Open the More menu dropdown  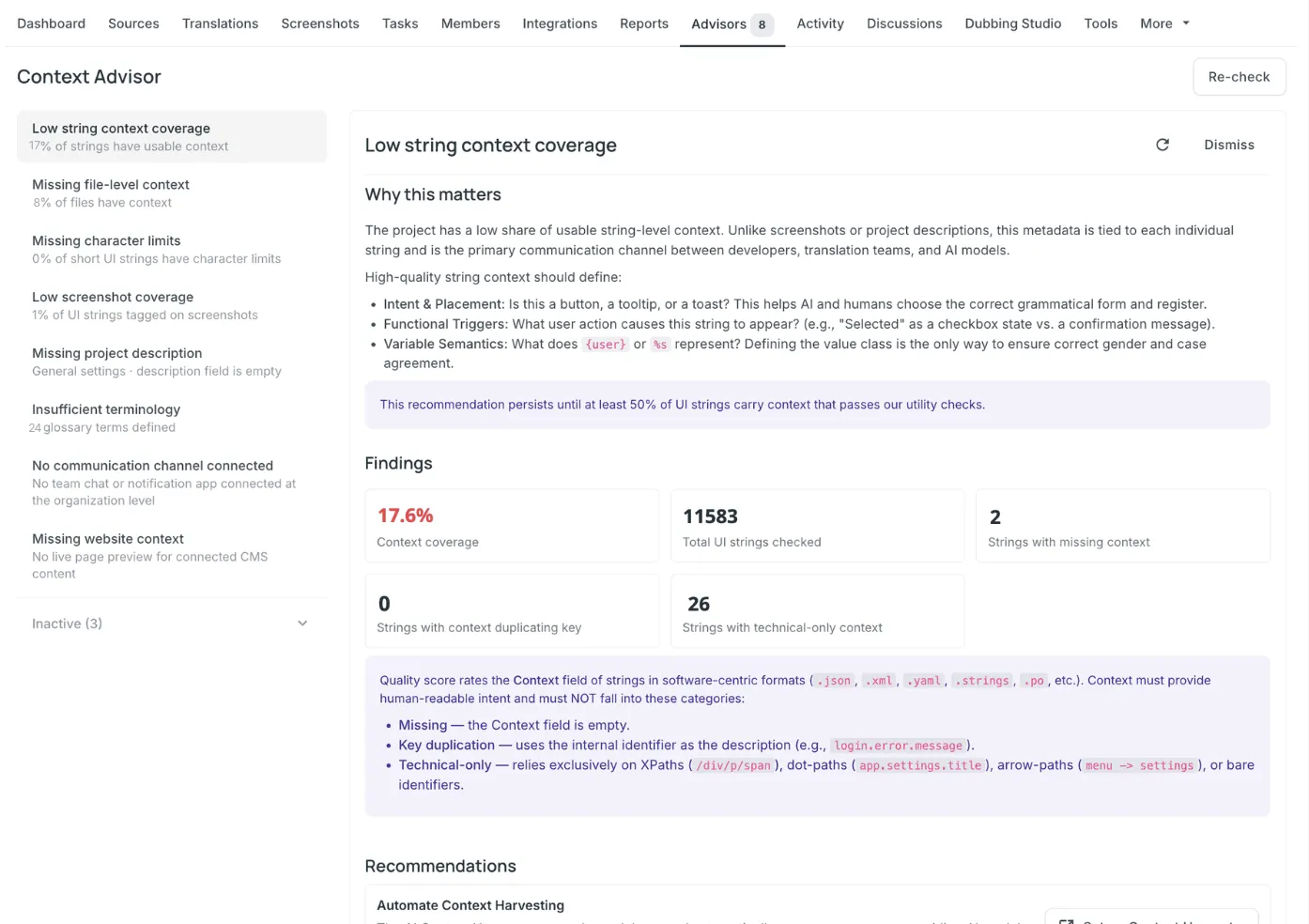pyautogui.click(x=1164, y=23)
